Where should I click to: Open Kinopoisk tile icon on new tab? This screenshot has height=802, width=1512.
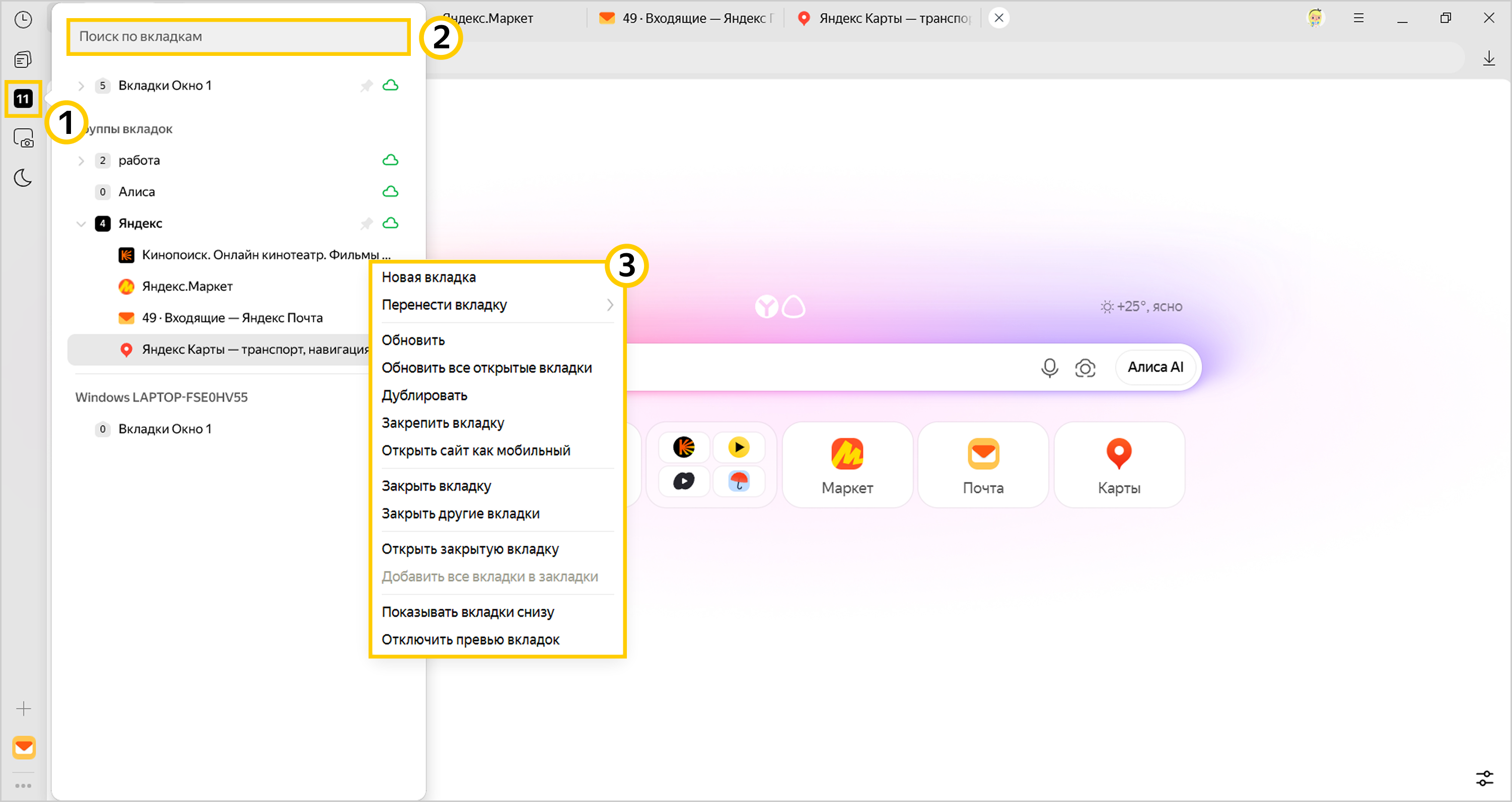(684, 448)
